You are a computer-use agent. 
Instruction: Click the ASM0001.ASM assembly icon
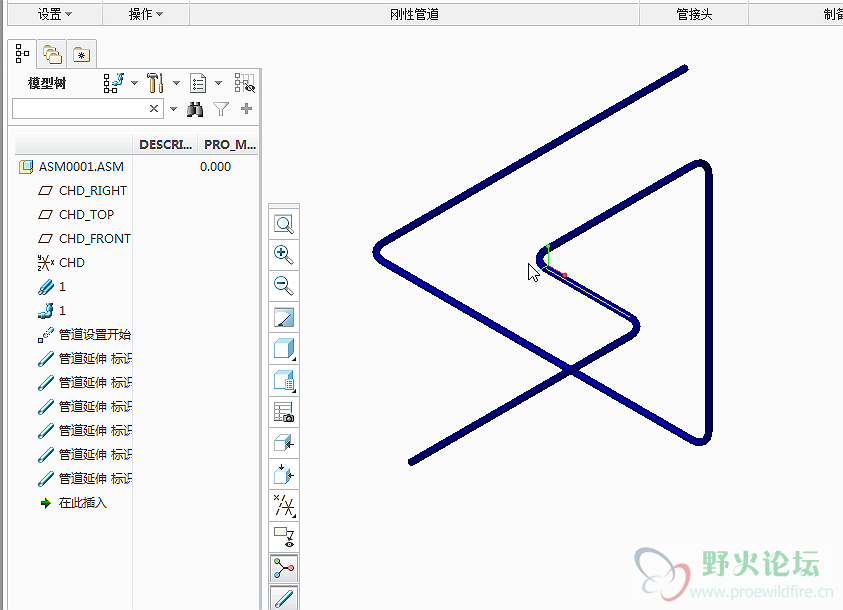tap(26, 167)
